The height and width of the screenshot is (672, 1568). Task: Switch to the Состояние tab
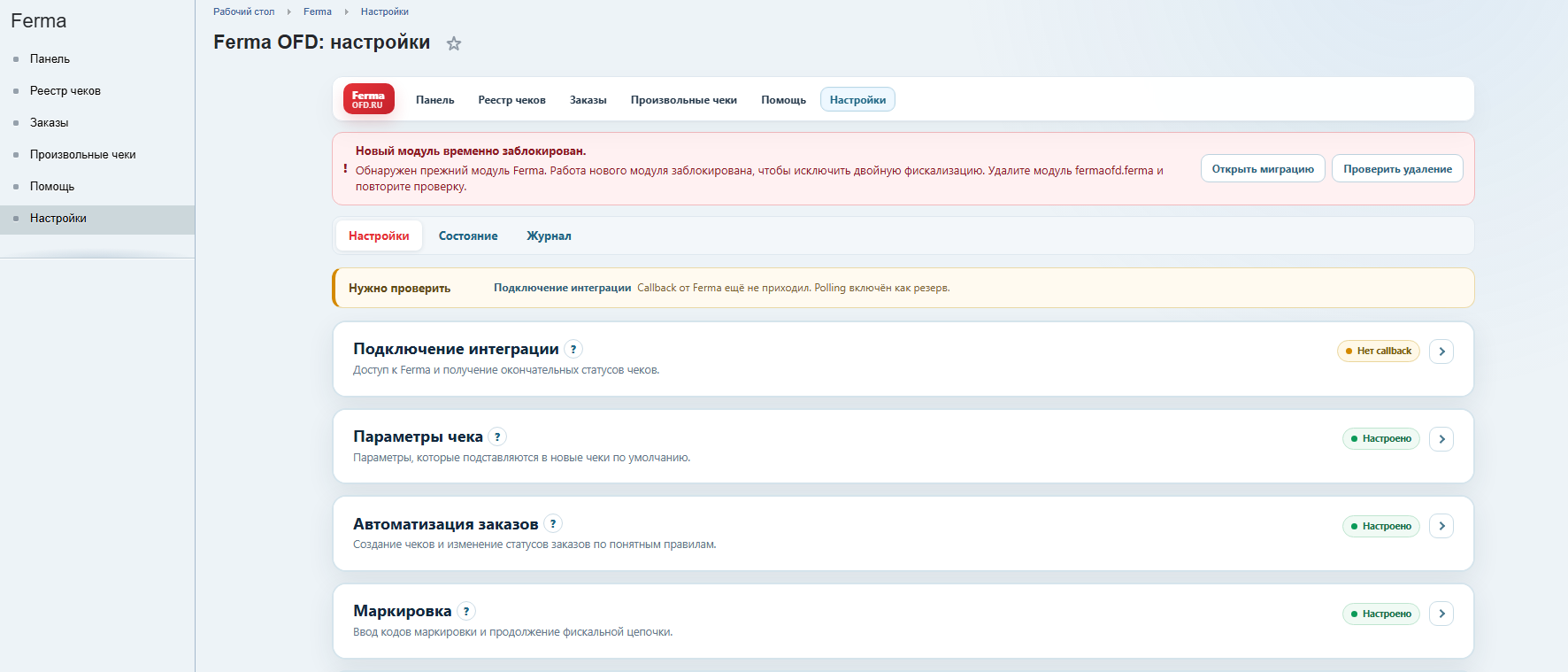point(468,236)
